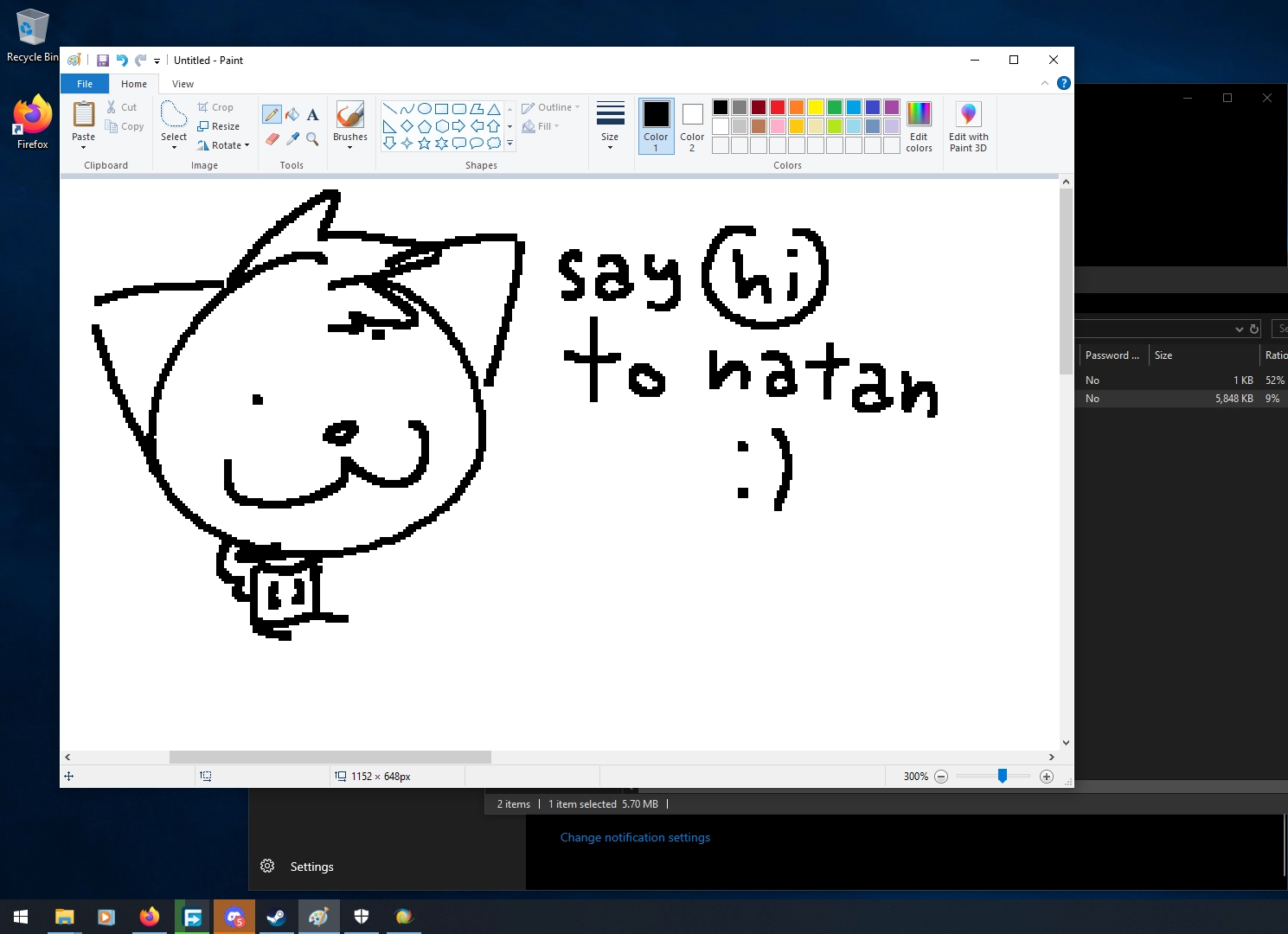This screenshot has width=1288, height=934.
Task: Click the Paste clipboard icon
Action: point(84,114)
